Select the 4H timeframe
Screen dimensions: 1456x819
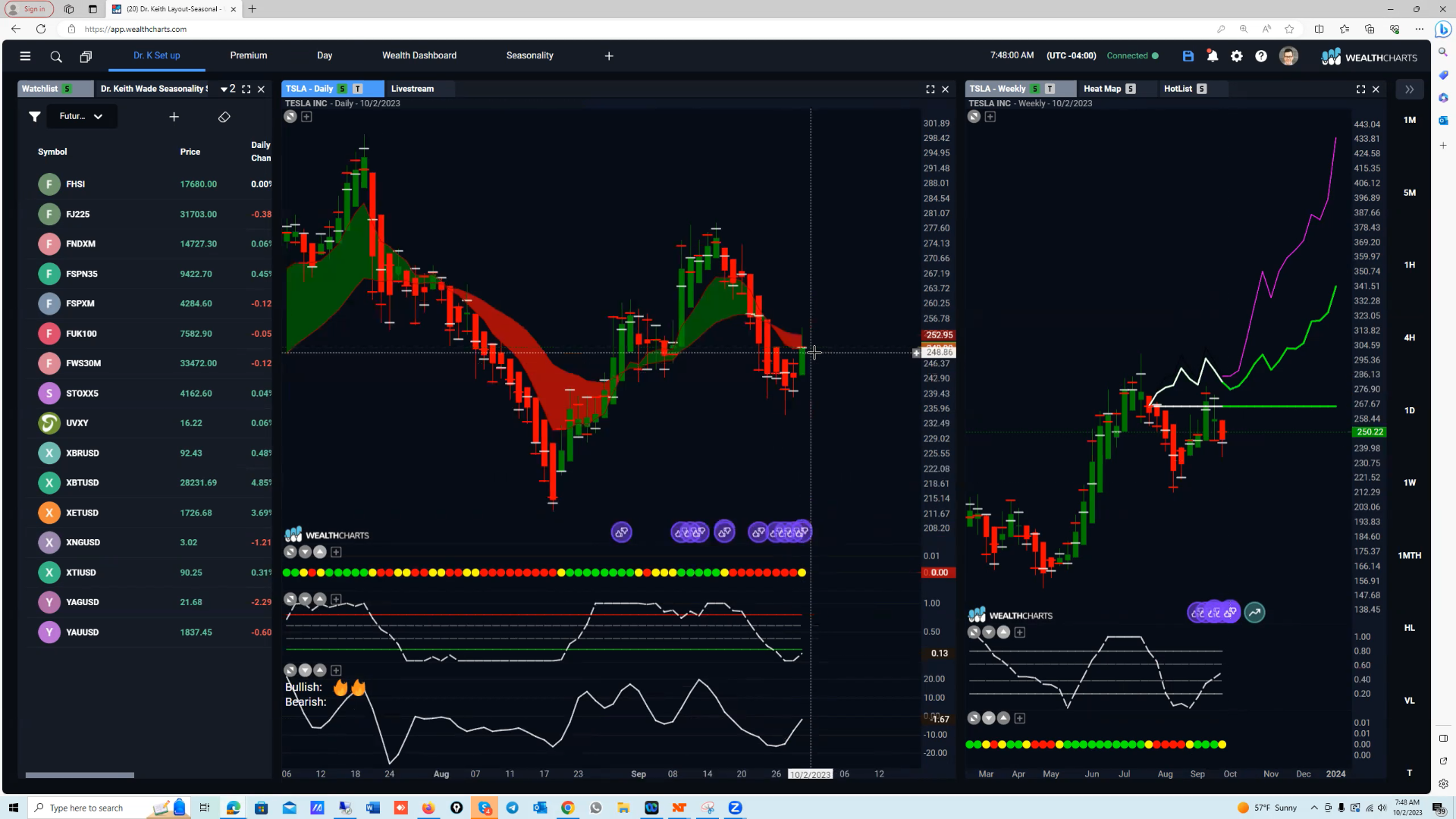tap(1410, 338)
